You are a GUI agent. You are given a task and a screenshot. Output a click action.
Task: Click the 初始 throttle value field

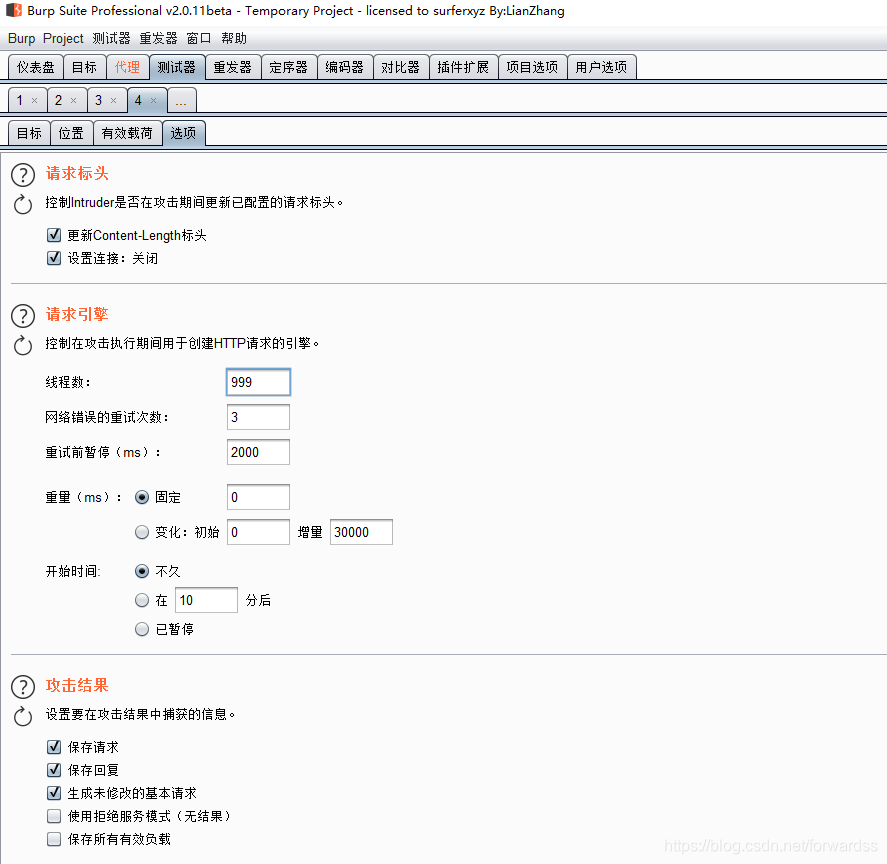258,532
